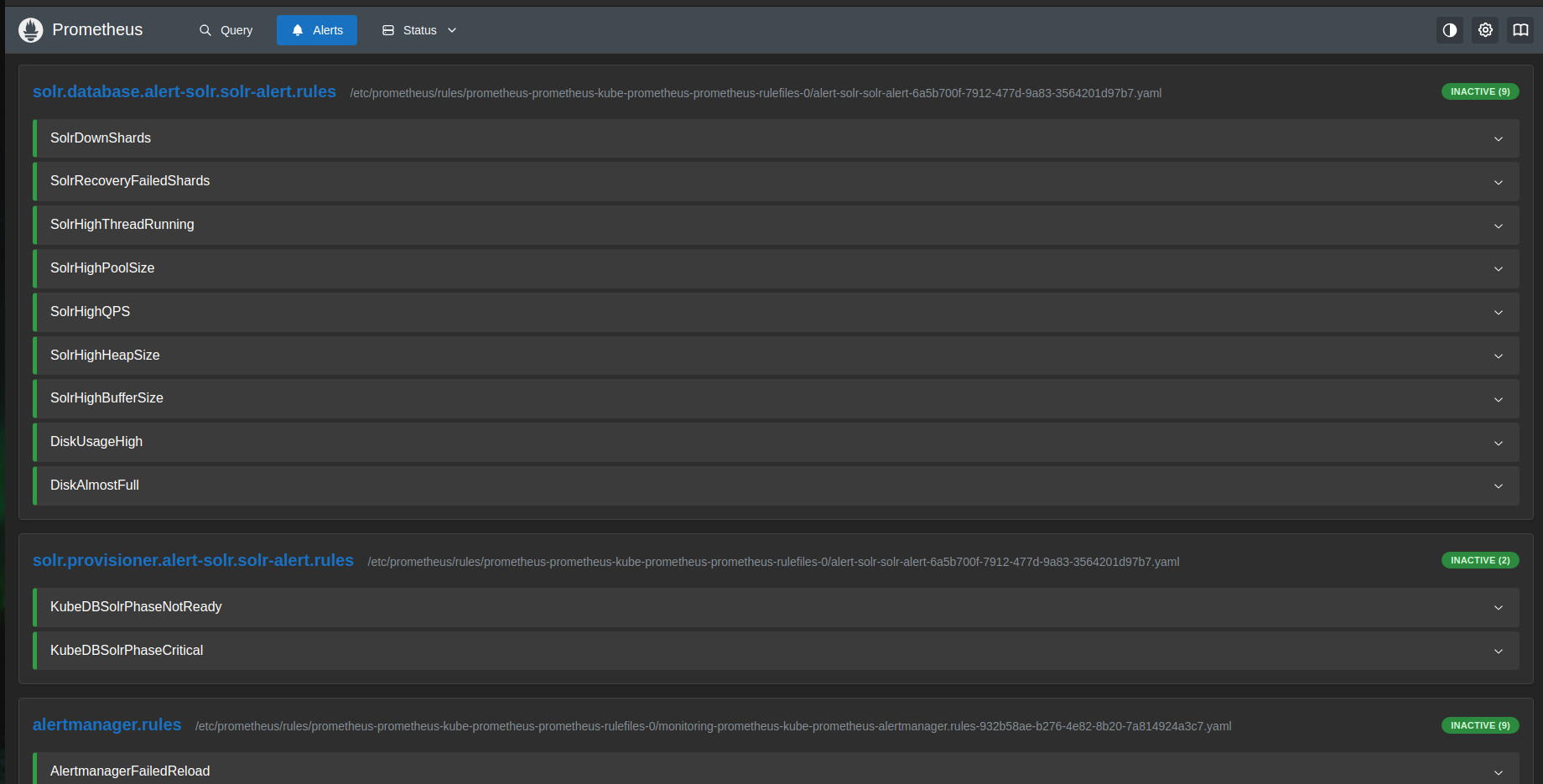Click the solr.provisioner rule file path
This screenshot has height=784, width=1543.
[x=773, y=562]
